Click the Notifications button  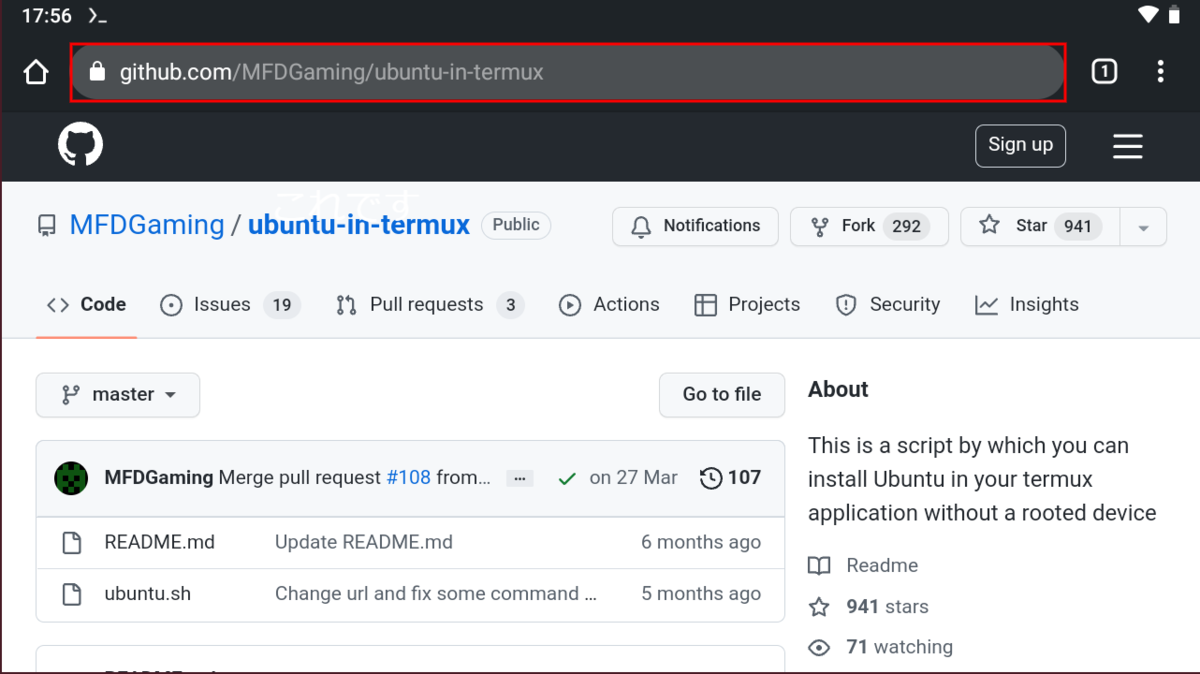pyautogui.click(x=696, y=226)
